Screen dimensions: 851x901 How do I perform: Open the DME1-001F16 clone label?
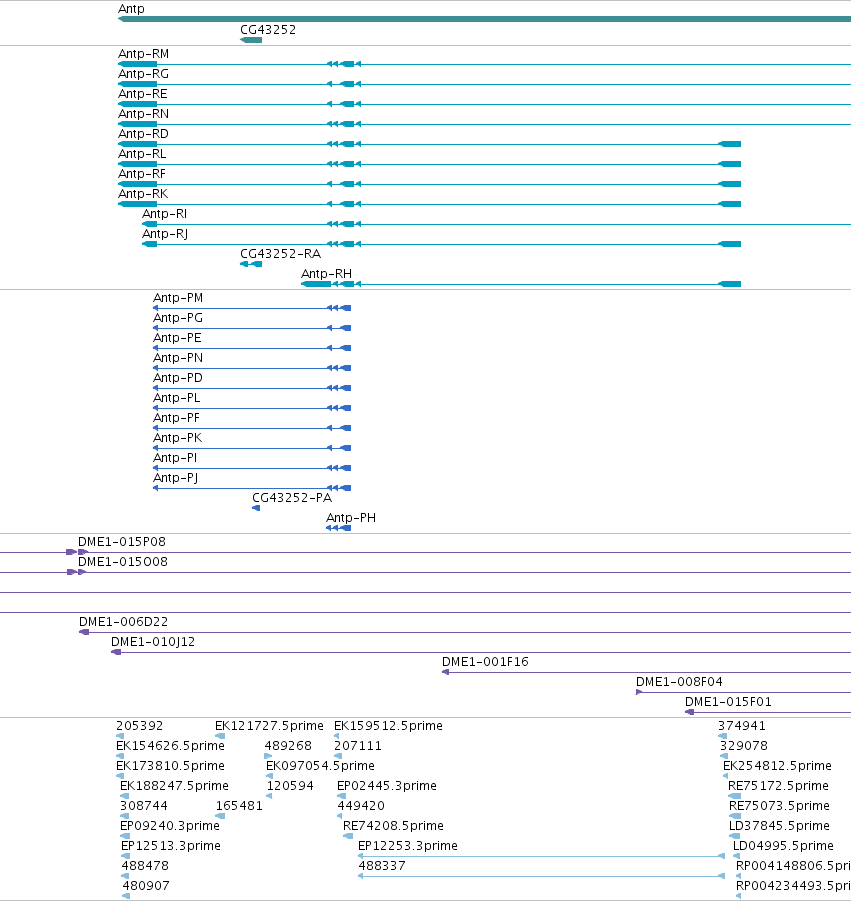tap(485, 662)
